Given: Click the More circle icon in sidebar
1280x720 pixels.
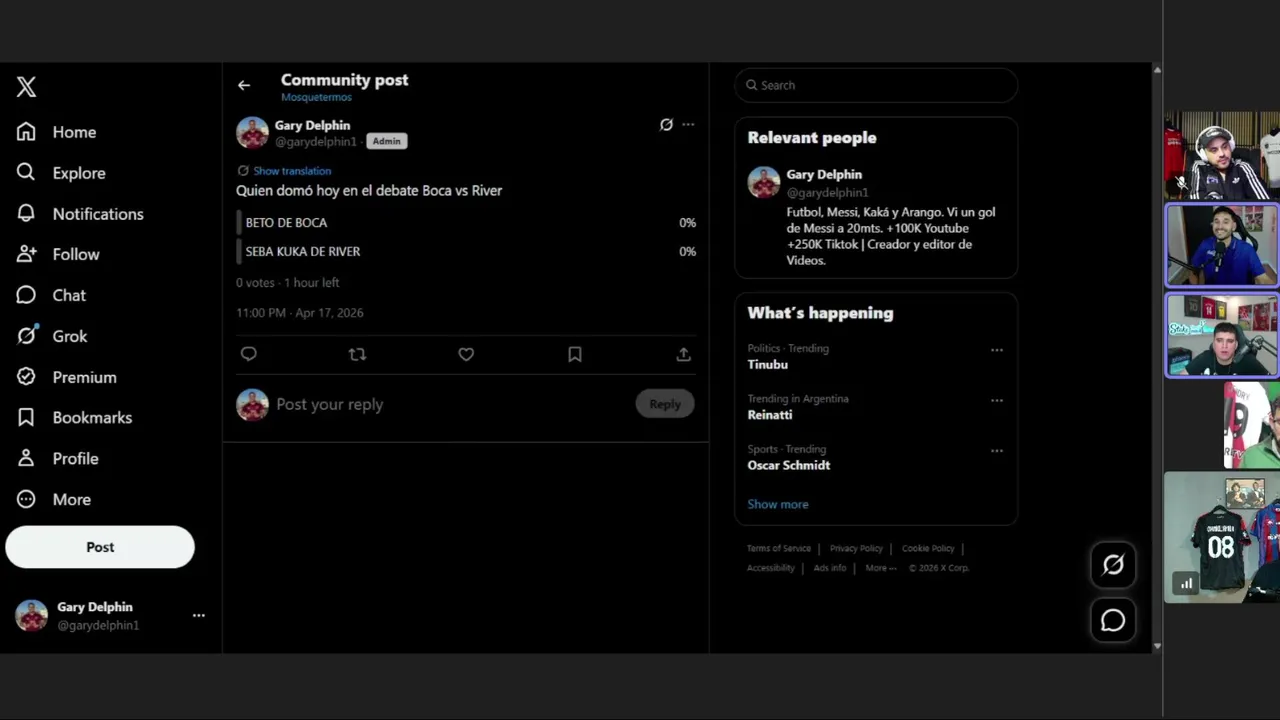Looking at the screenshot, I should coord(26,499).
